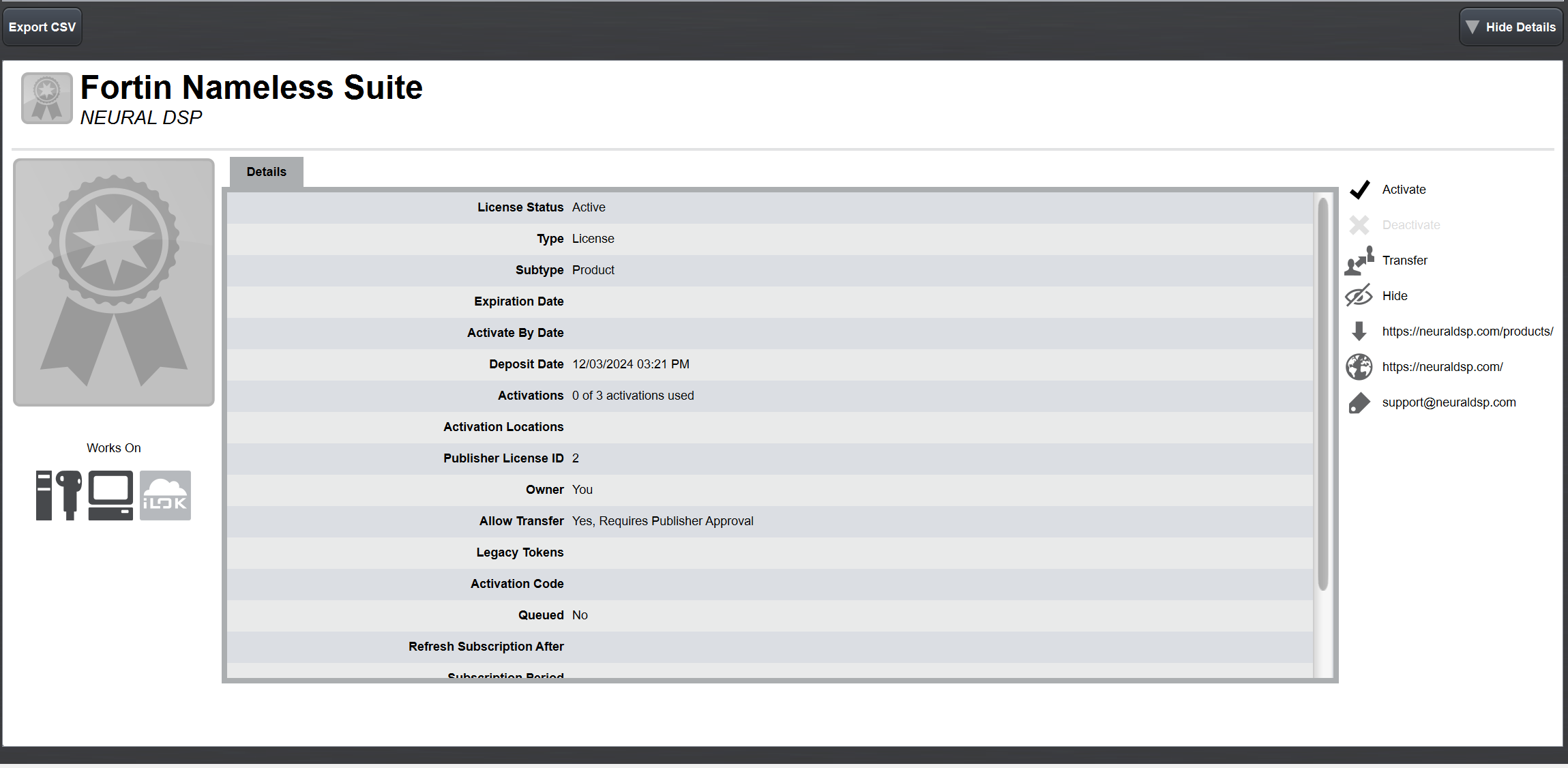The image size is (1568, 768).
Task: Click the Subtype value Product
Action: (x=593, y=270)
